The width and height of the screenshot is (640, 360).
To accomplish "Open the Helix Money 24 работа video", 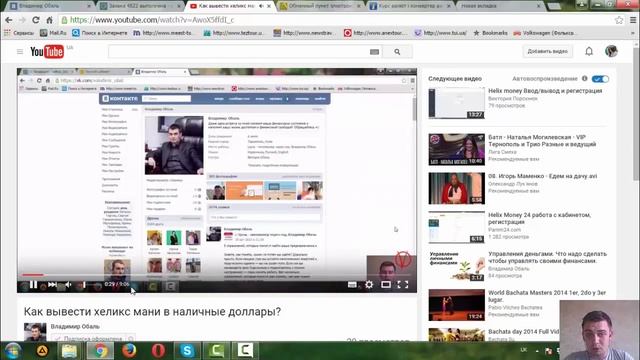I will [x=539, y=218].
